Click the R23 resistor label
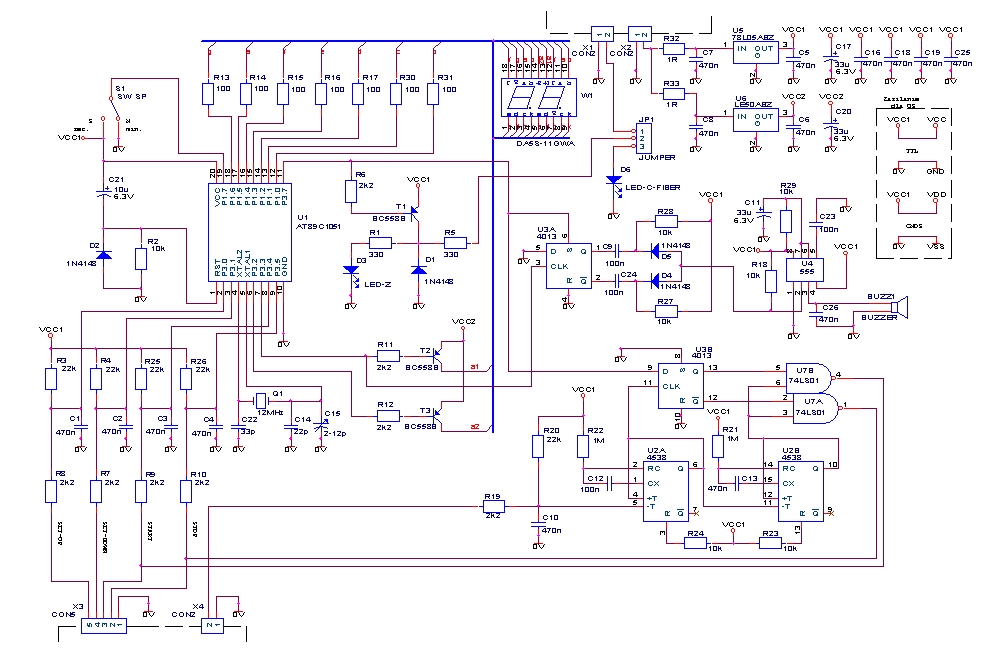This screenshot has width=988, height=657. [x=770, y=533]
